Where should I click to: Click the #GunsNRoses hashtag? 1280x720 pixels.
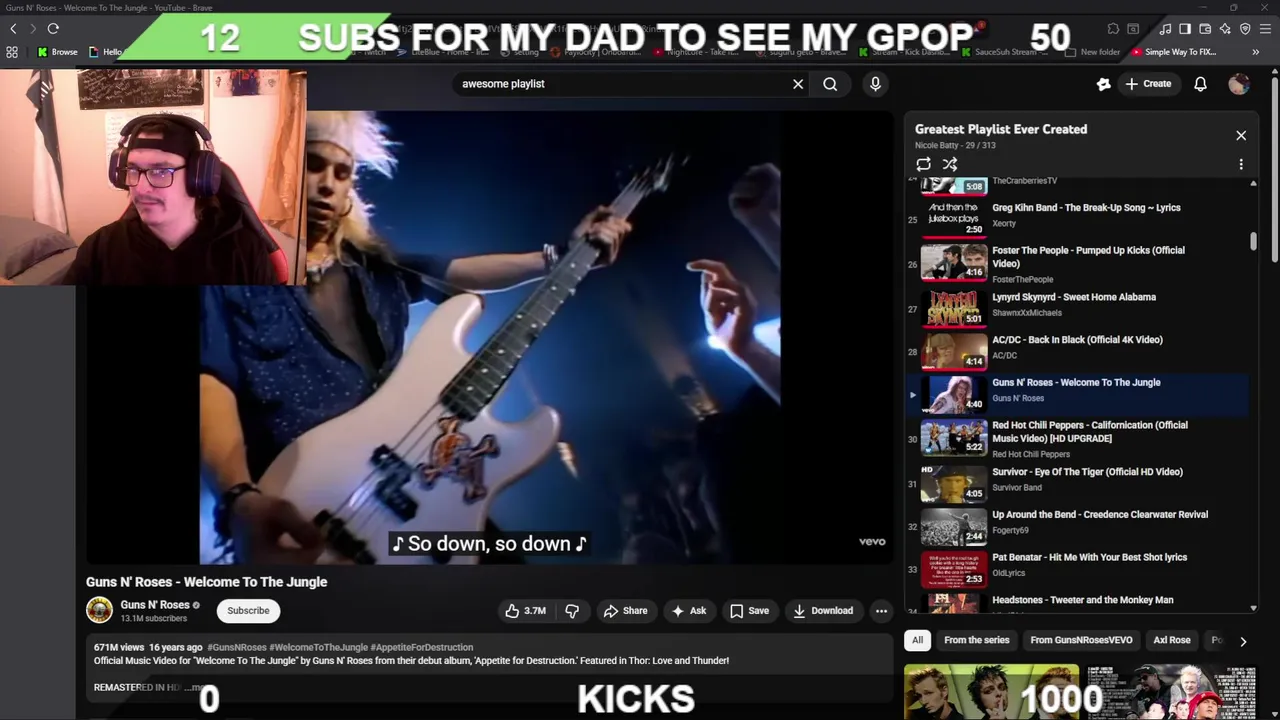(236, 647)
